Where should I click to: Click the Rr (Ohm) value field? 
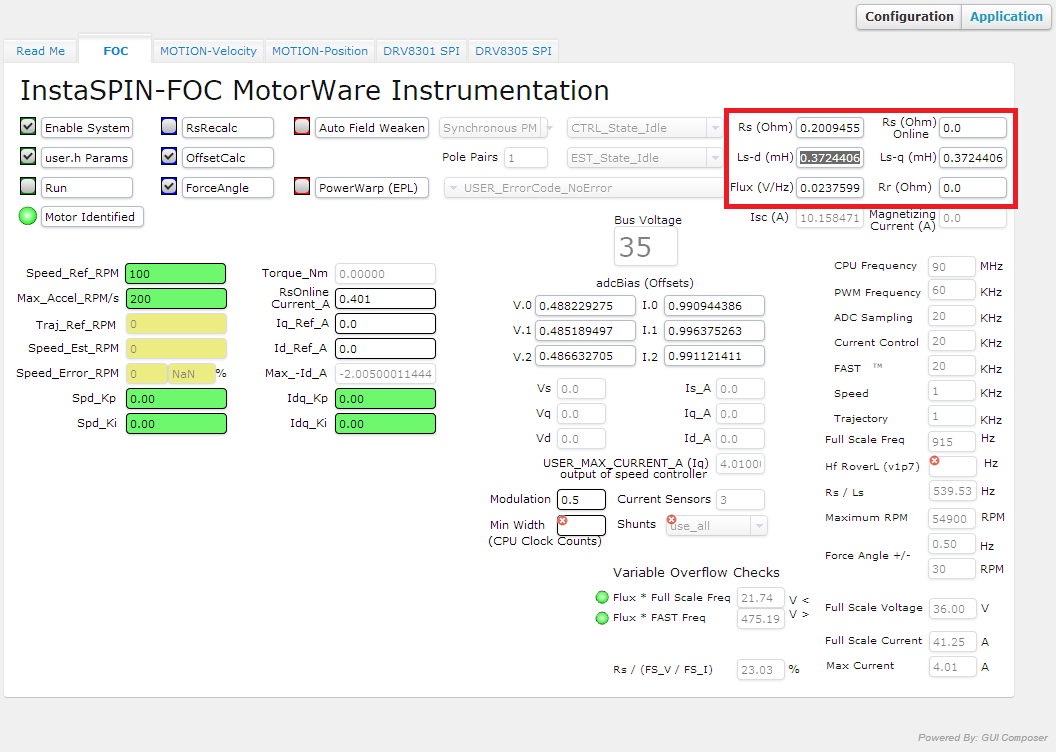tap(972, 188)
